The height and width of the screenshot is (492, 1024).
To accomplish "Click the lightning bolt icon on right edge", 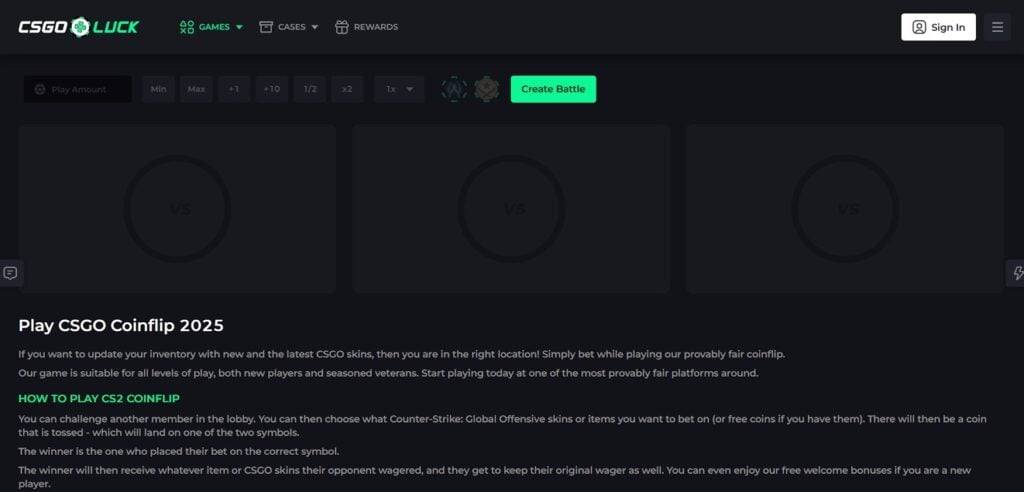I will pyautogui.click(x=1016, y=273).
